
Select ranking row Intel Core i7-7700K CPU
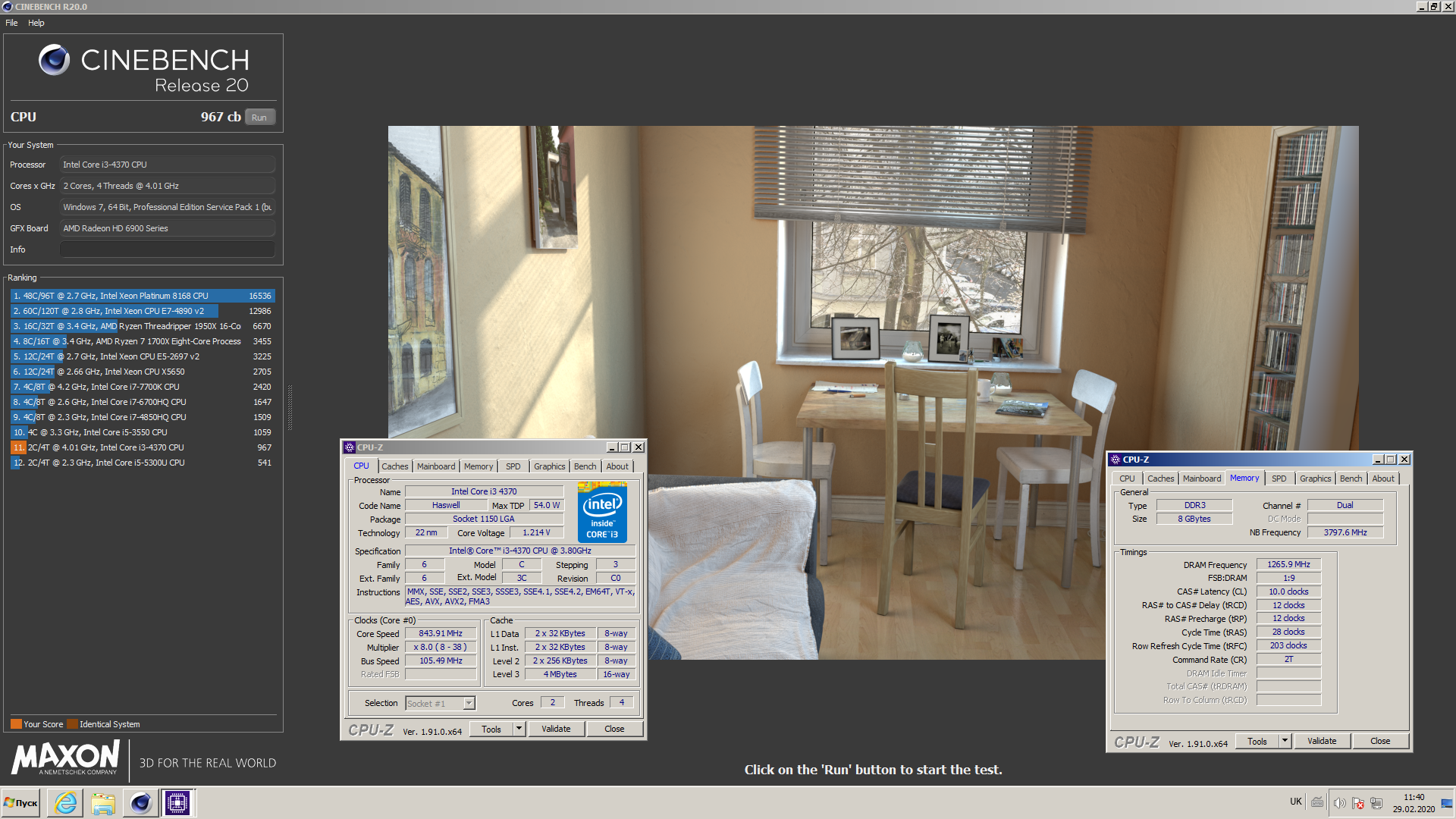click(143, 387)
